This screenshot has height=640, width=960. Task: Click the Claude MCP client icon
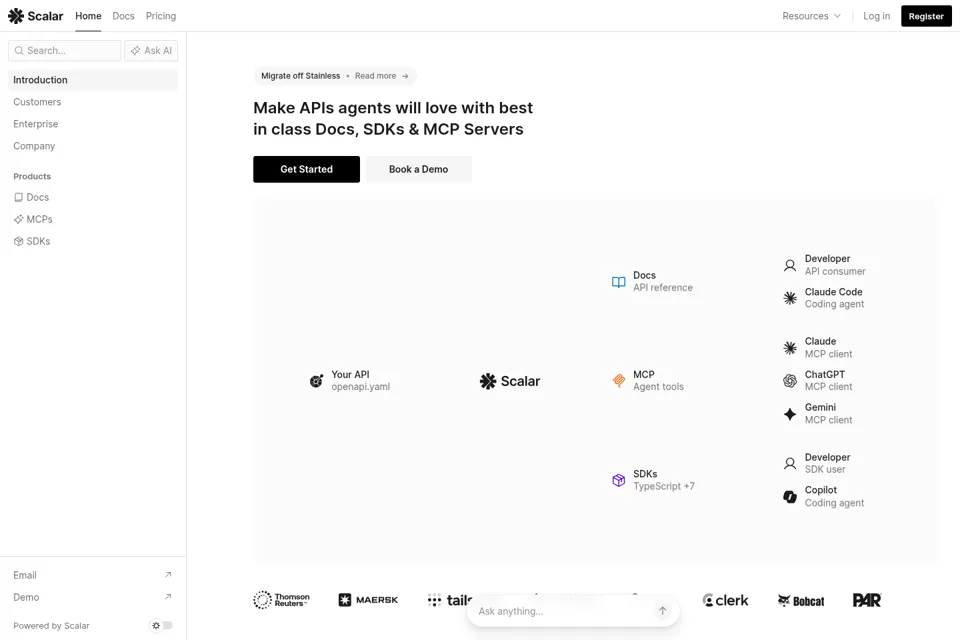(x=790, y=348)
